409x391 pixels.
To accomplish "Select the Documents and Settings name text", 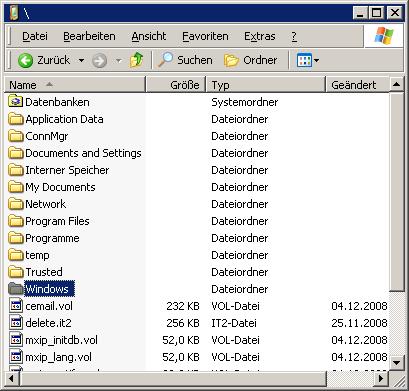I will coord(83,153).
